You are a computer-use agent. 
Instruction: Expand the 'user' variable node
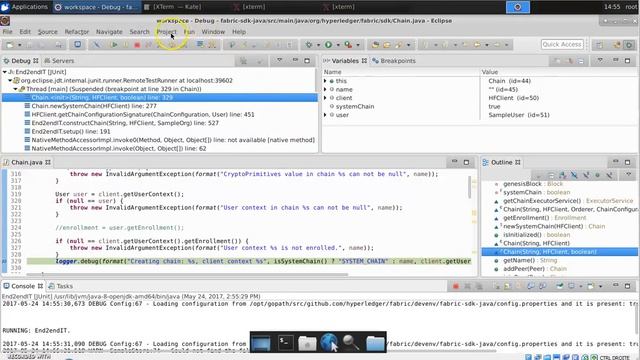click(325, 115)
